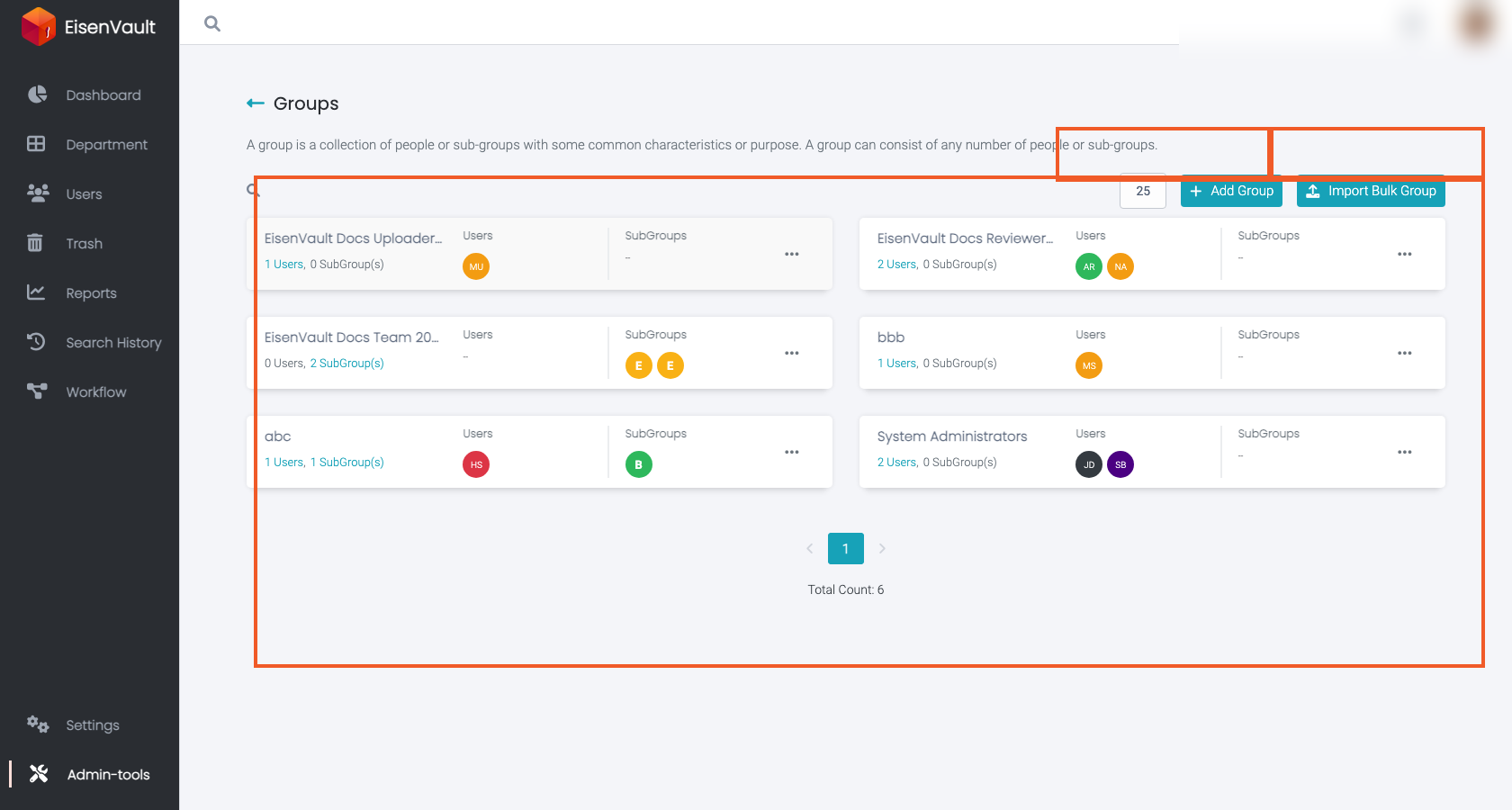Click '1 SubGroup(s)' link in abc card
1512x810 pixels.
(x=347, y=463)
